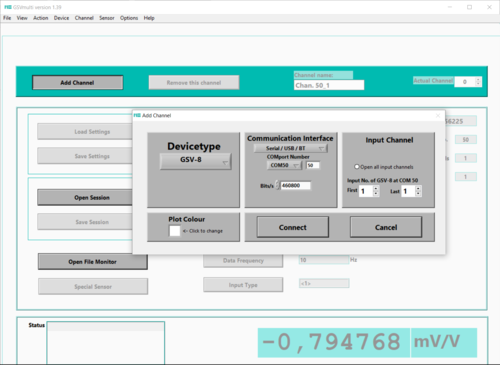500x365 pixels.
Task: Click the mV/V unit display
Action: point(444,342)
